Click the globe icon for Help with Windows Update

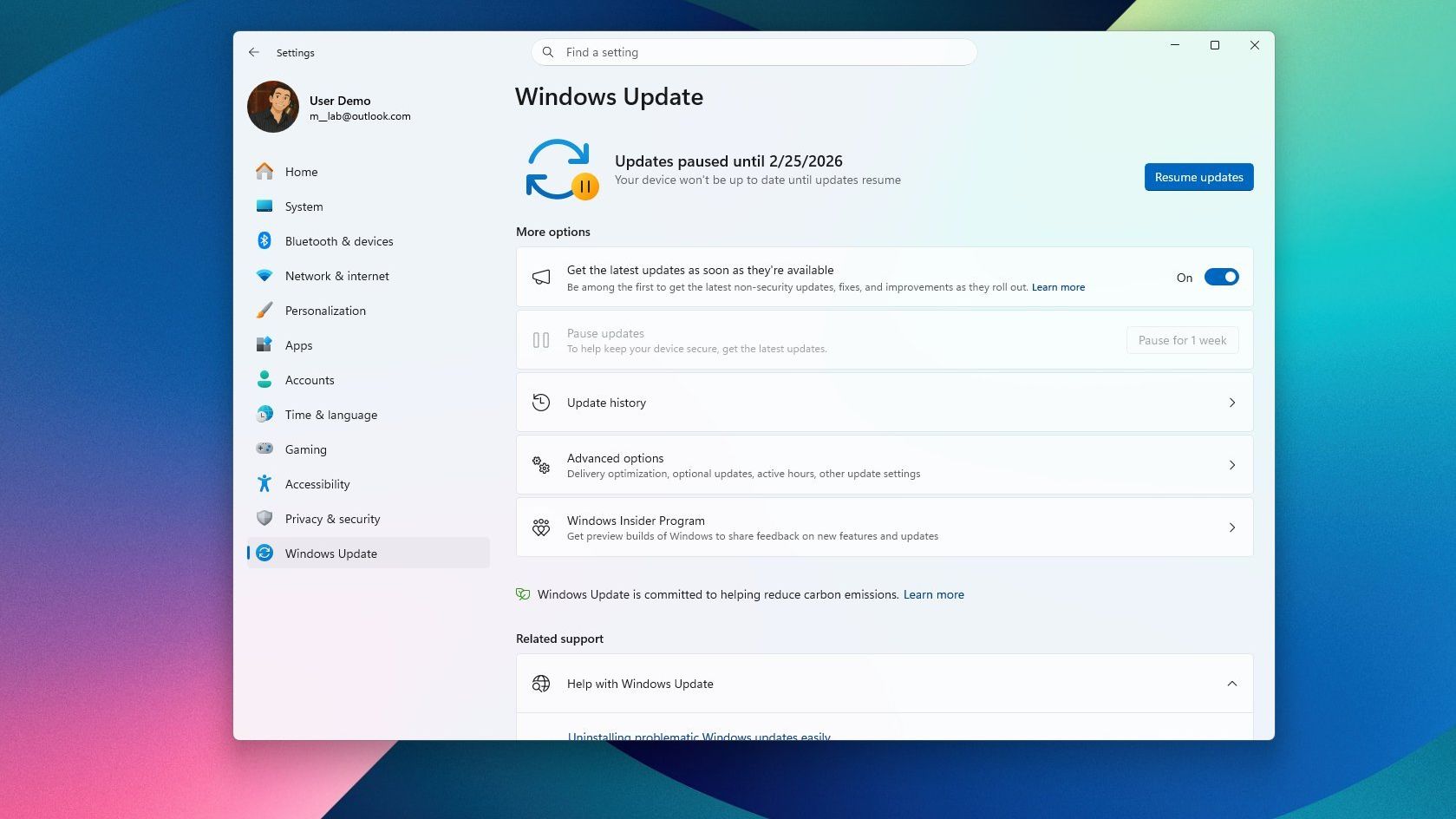coord(541,684)
